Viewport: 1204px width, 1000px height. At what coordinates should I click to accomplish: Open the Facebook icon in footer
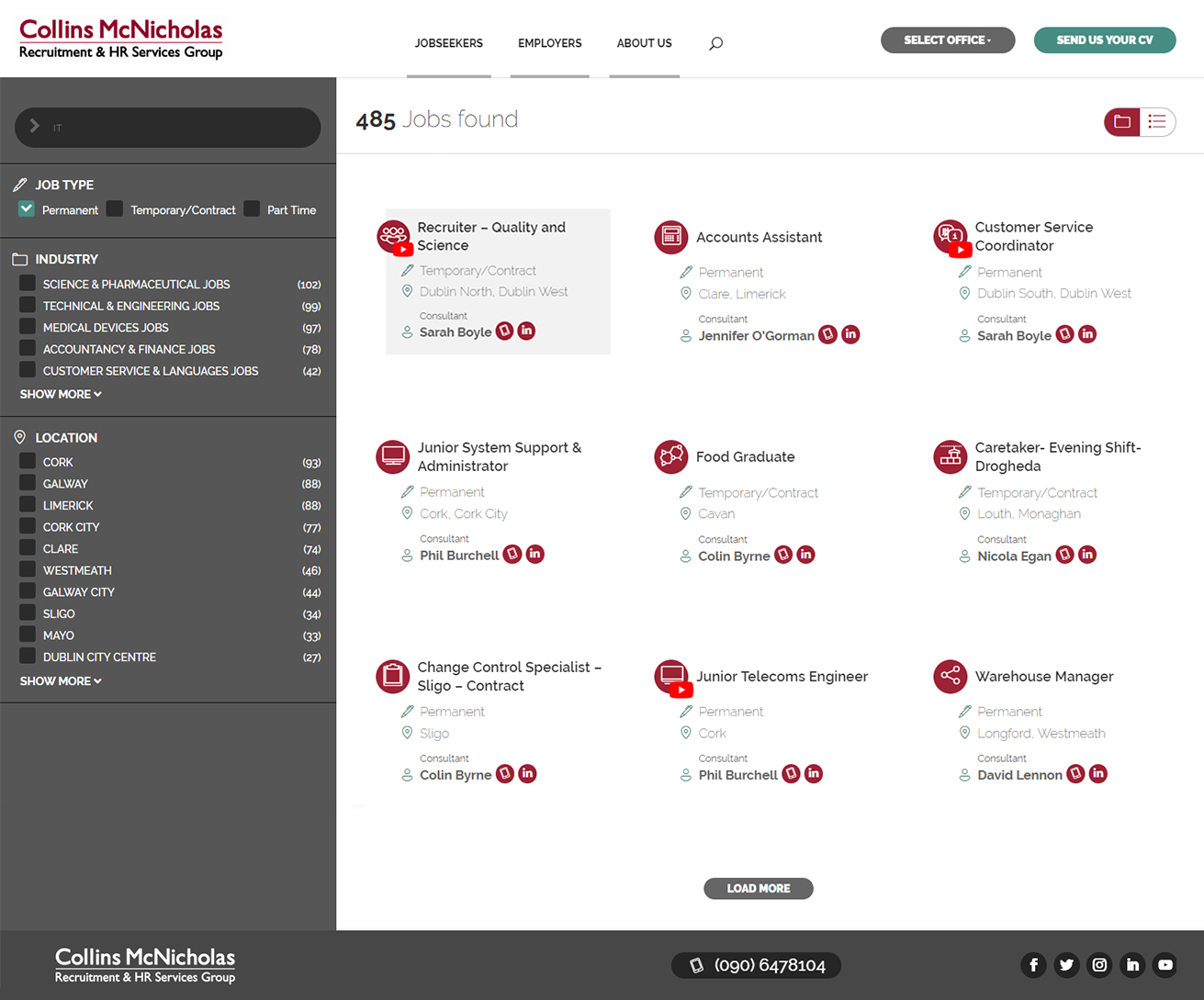point(1033,965)
